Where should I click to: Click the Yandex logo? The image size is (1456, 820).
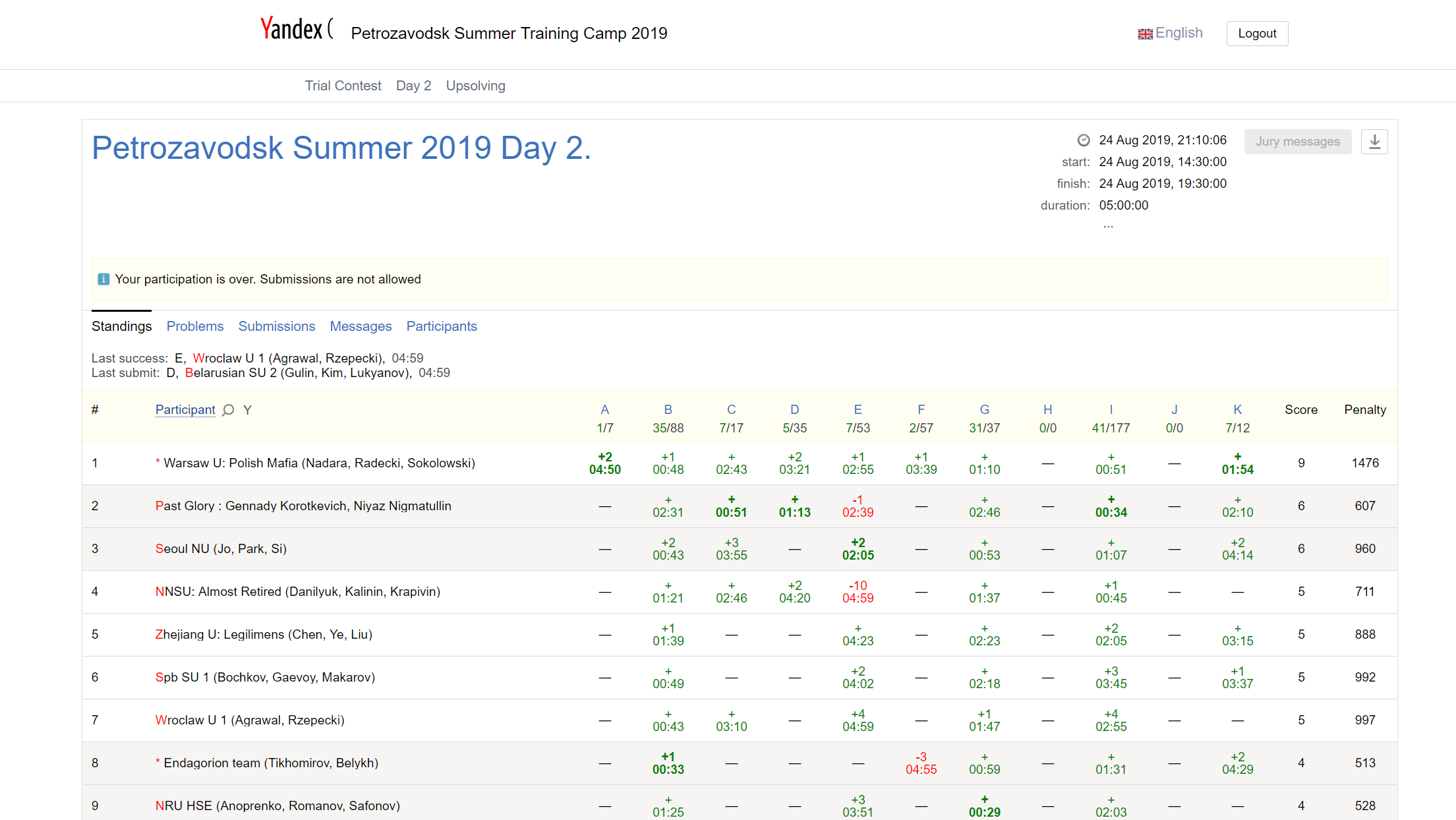pos(292,29)
